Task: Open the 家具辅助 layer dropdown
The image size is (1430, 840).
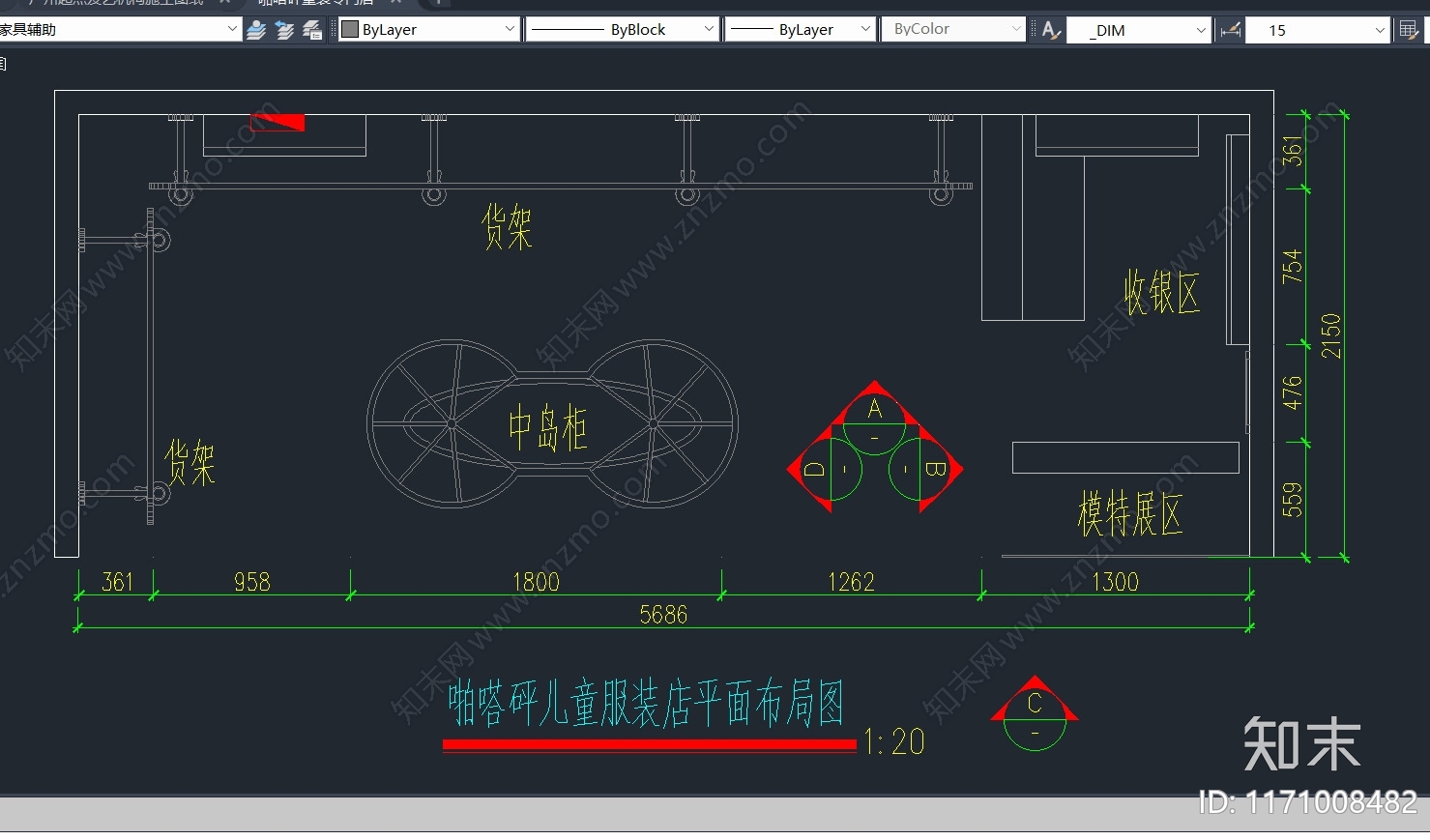Action: (119, 29)
